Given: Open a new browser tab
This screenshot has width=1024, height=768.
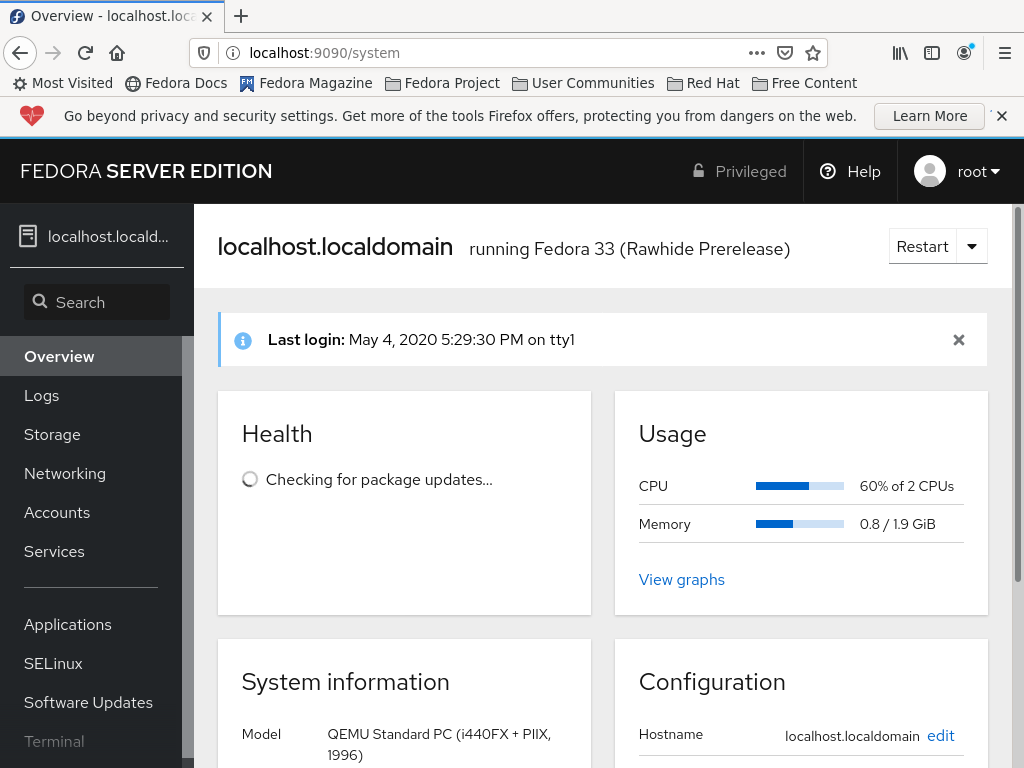Looking at the screenshot, I should (241, 16).
